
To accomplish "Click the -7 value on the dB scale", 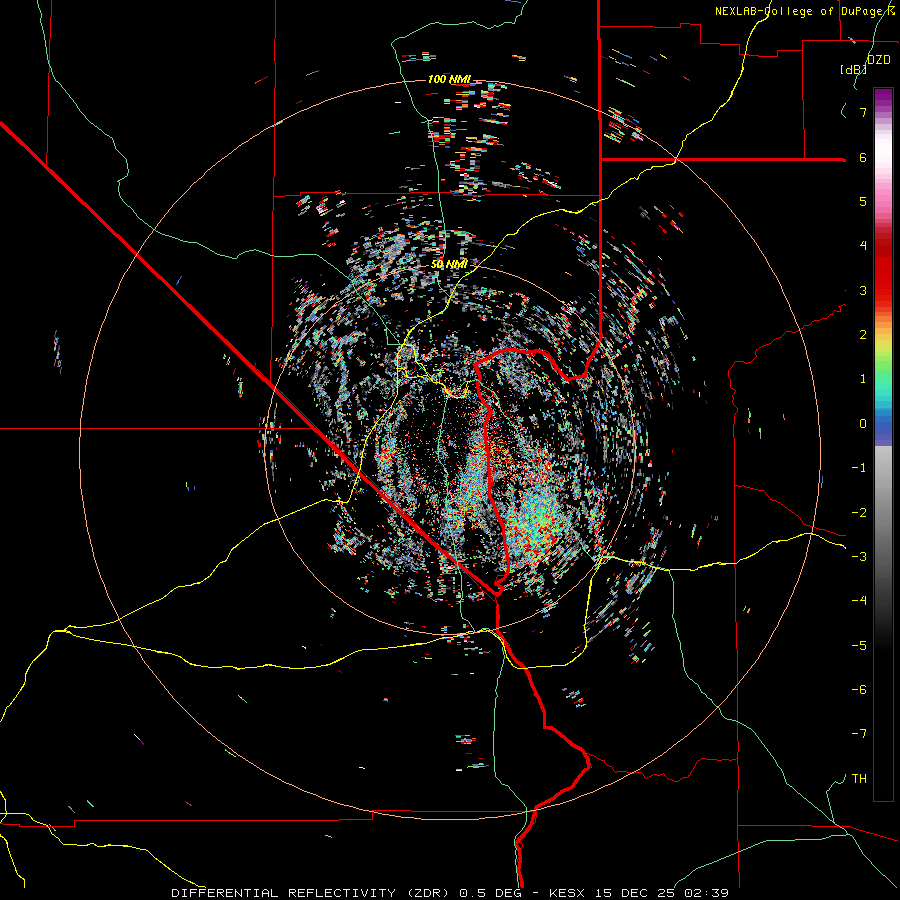I will point(859,734).
